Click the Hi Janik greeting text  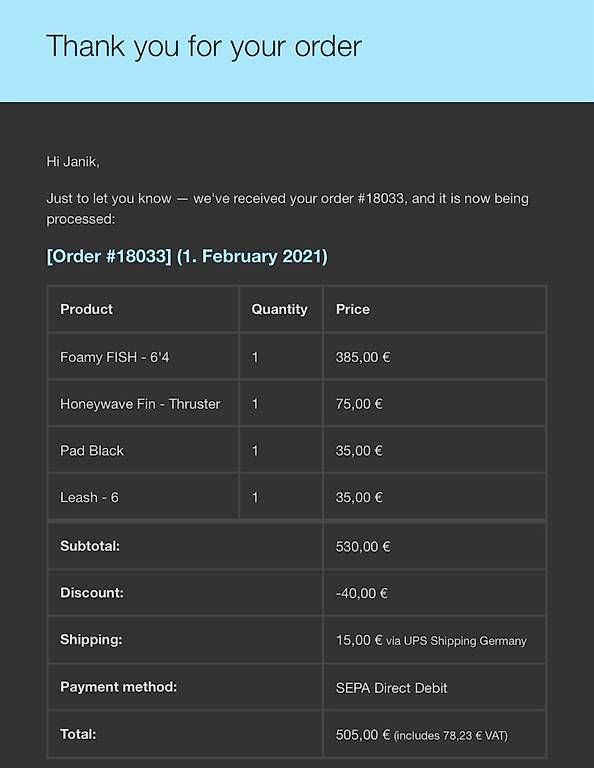[x=73, y=161]
